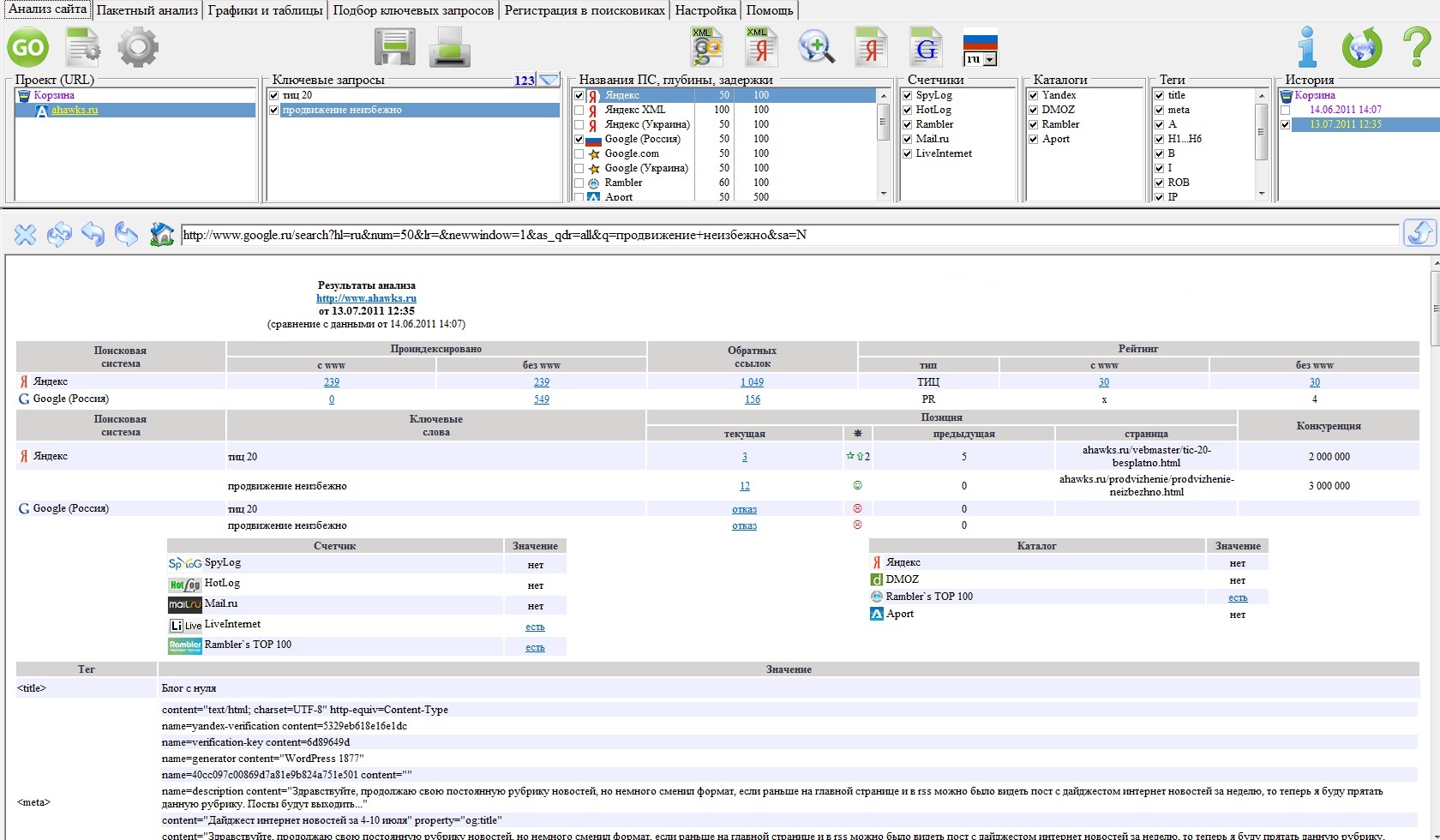Select the Google XML icon in the toolbar
The image size is (1440, 840).
(x=707, y=47)
